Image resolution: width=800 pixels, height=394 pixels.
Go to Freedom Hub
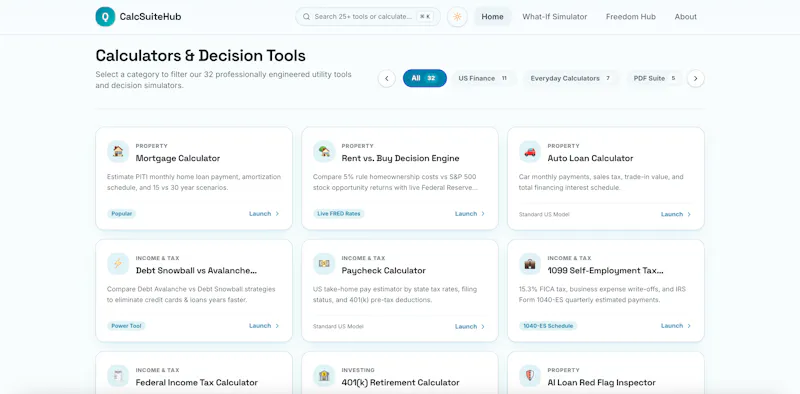click(x=631, y=17)
